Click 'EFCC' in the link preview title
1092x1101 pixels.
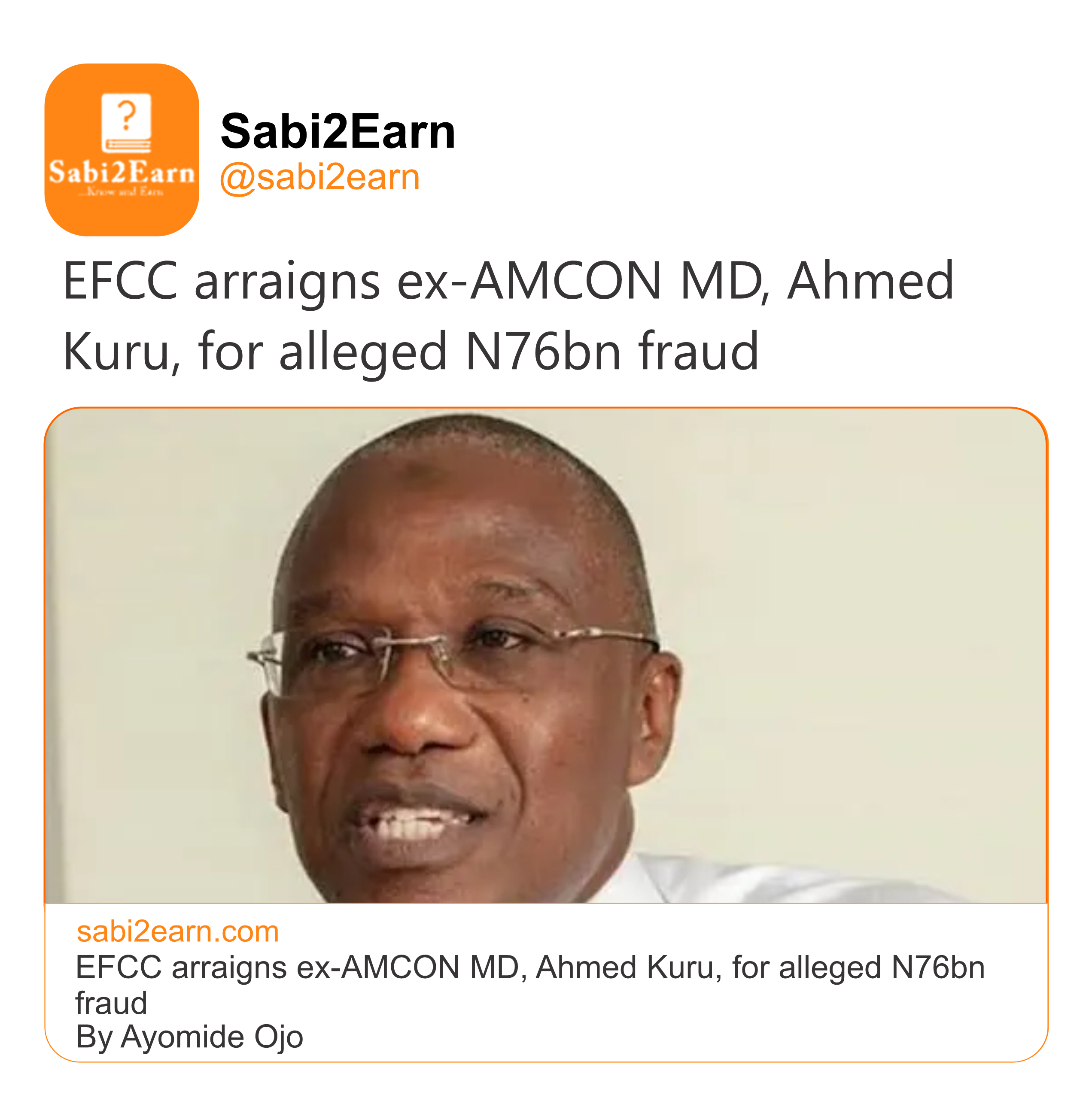pyautogui.click(x=118, y=968)
